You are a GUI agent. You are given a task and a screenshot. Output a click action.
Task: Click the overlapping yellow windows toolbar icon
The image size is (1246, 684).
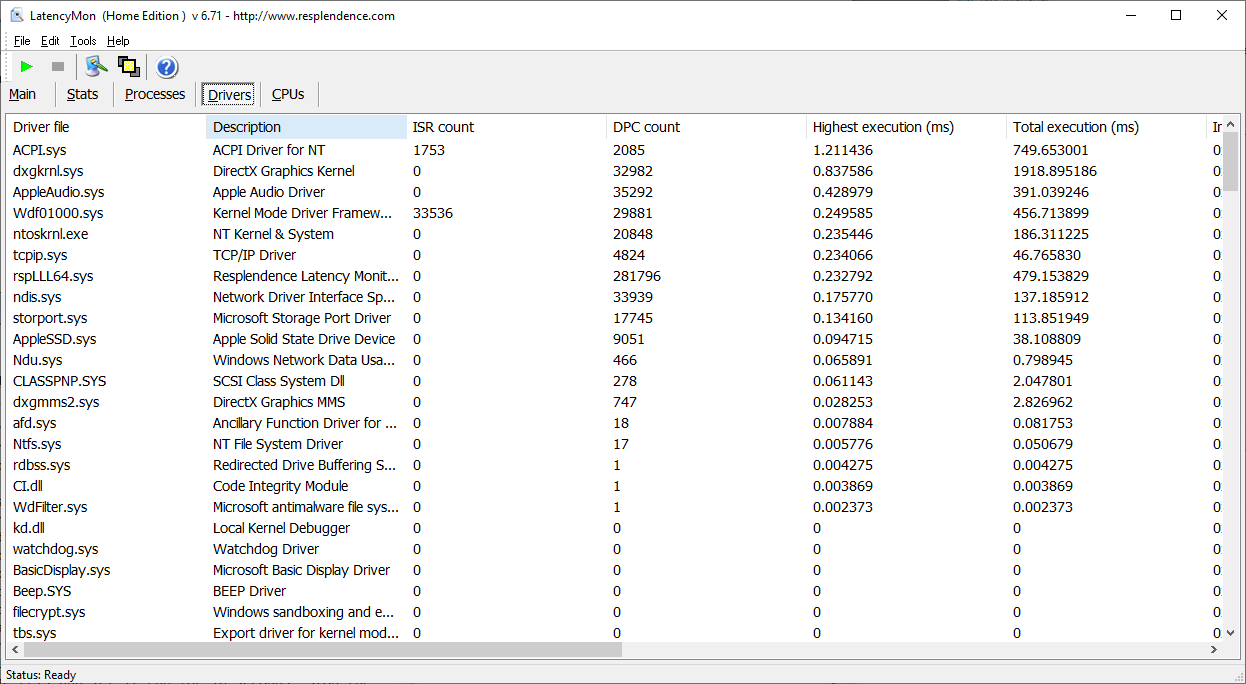tap(128, 67)
